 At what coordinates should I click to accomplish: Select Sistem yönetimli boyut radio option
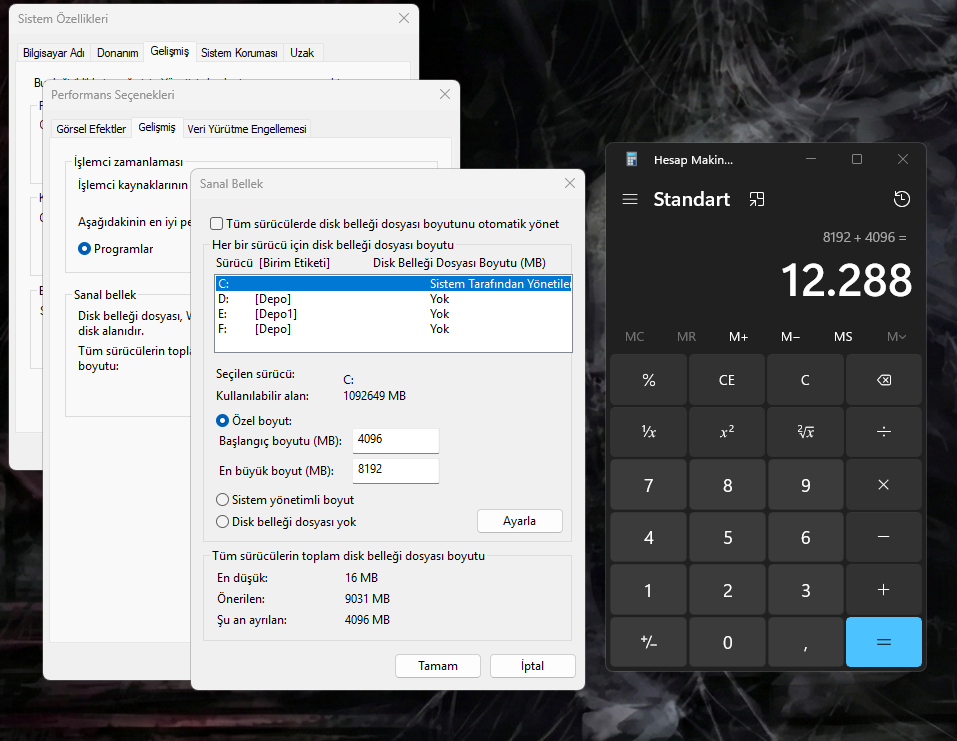tap(222, 499)
